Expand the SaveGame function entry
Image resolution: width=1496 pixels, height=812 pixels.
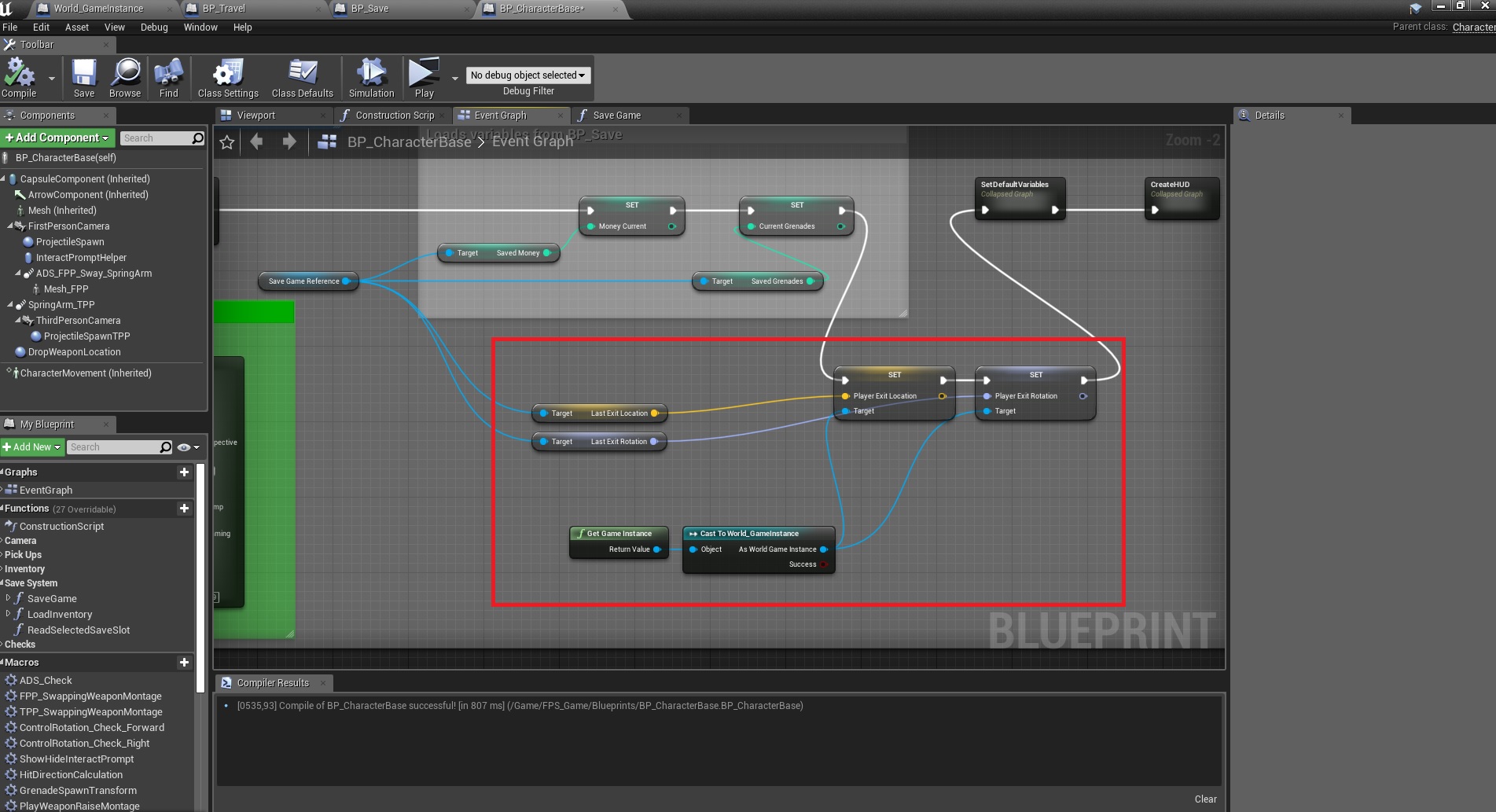tap(8, 598)
